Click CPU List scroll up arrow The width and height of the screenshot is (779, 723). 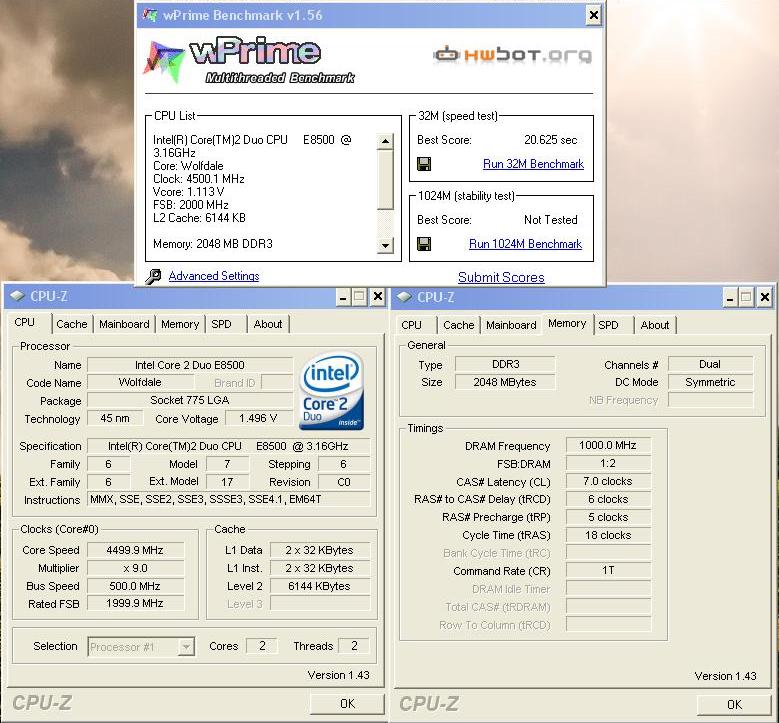[x=385, y=141]
